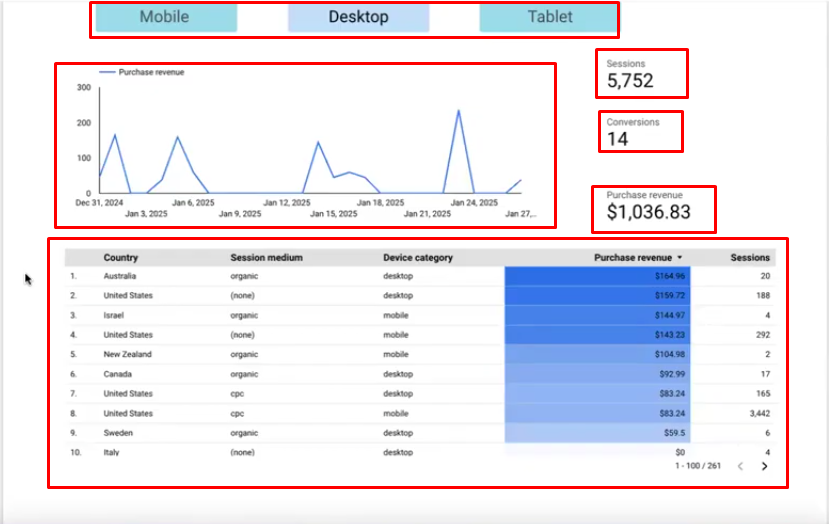
Task: Click the New Zealand row country cell
Action: [127, 354]
